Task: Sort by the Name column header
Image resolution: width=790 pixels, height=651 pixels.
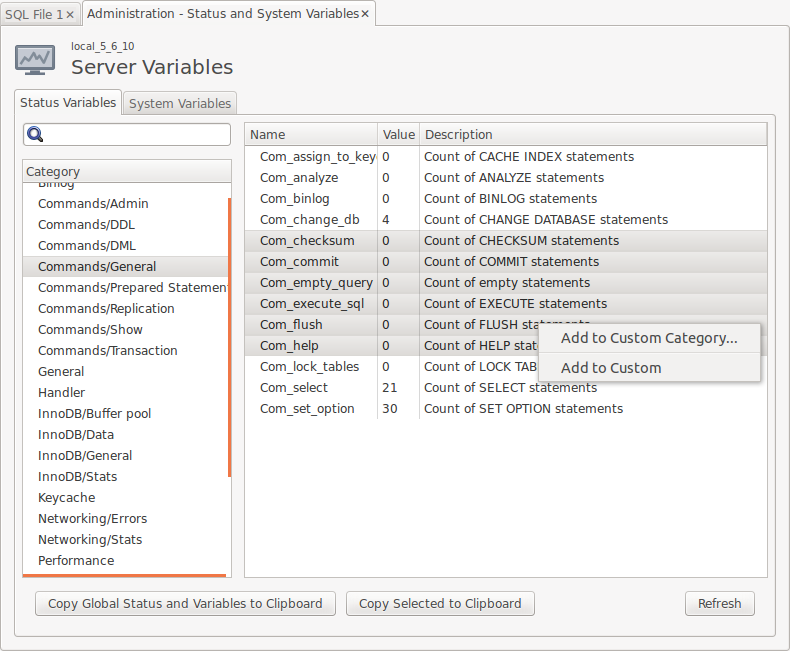Action: (x=310, y=134)
